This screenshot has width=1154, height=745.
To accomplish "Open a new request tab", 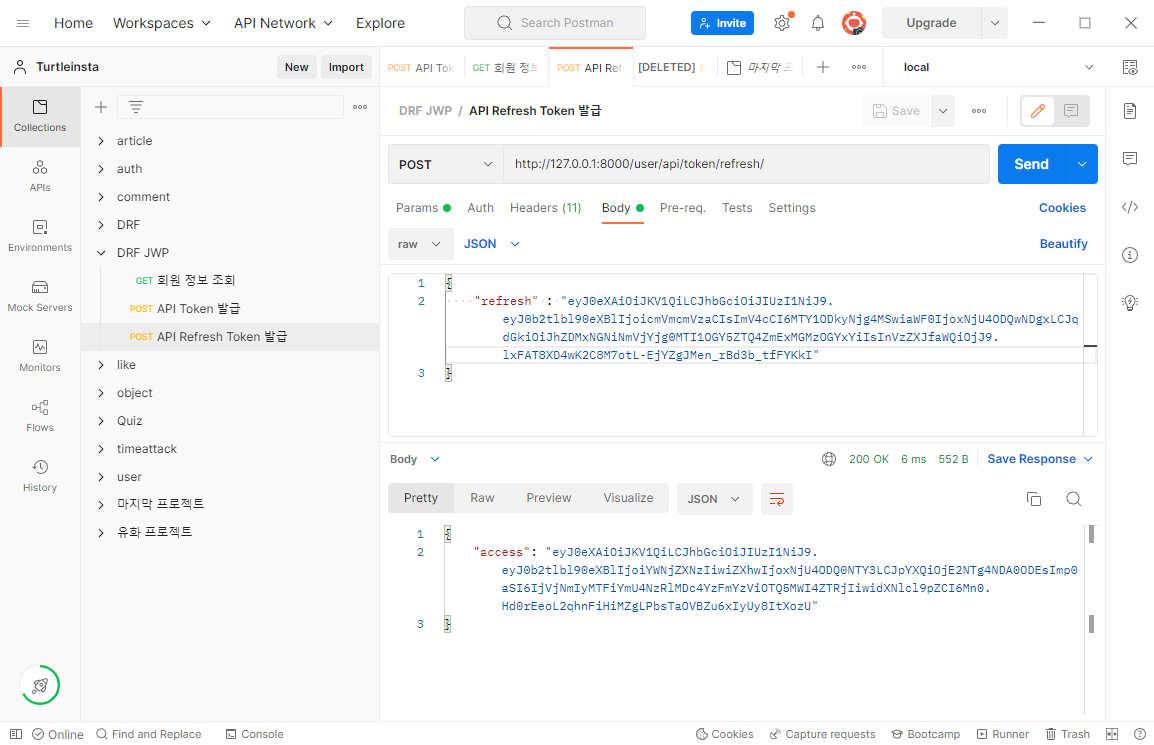I will point(823,67).
